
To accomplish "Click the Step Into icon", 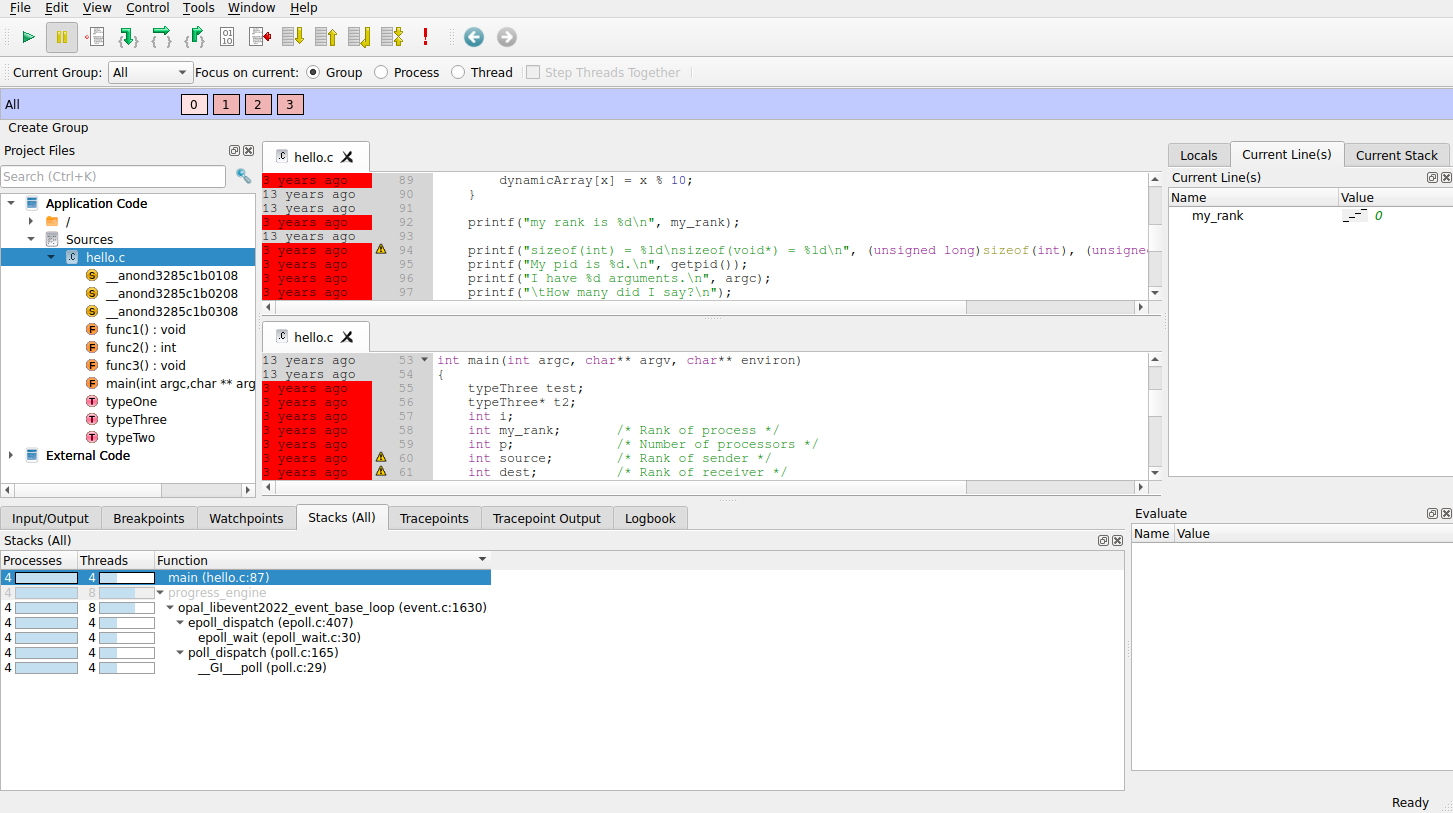I will [x=128, y=37].
